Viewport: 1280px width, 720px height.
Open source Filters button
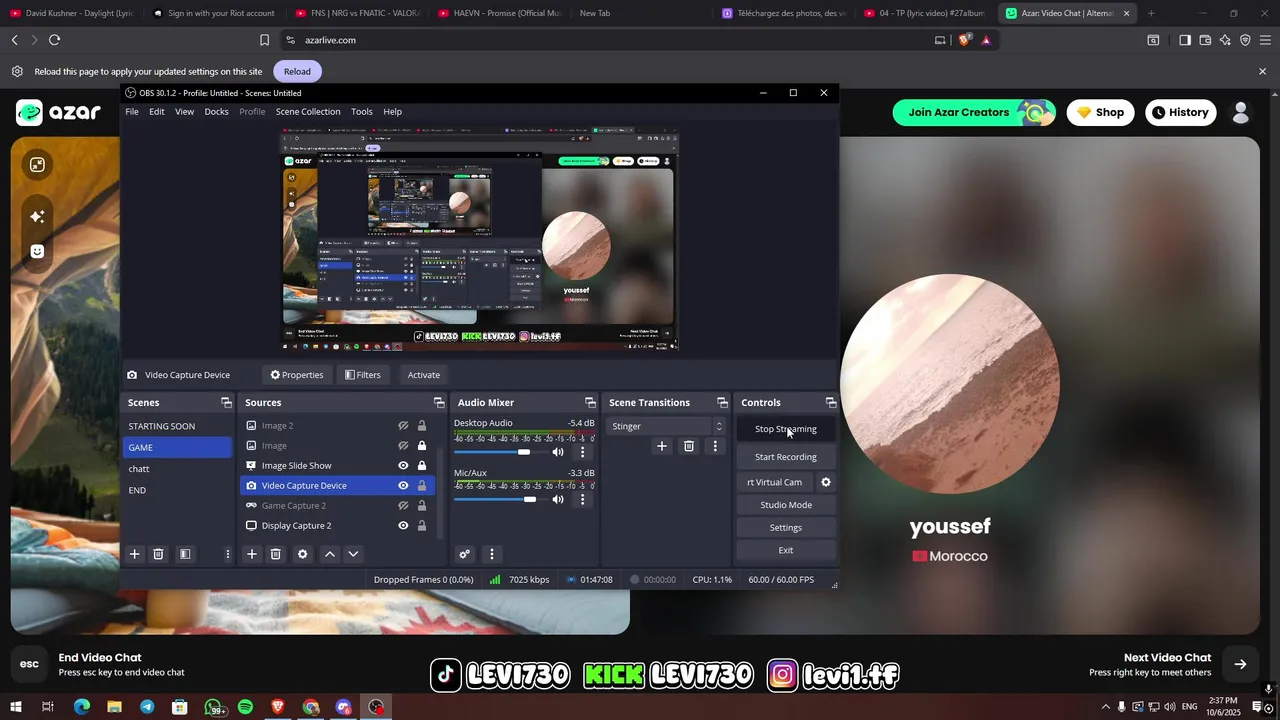point(363,375)
